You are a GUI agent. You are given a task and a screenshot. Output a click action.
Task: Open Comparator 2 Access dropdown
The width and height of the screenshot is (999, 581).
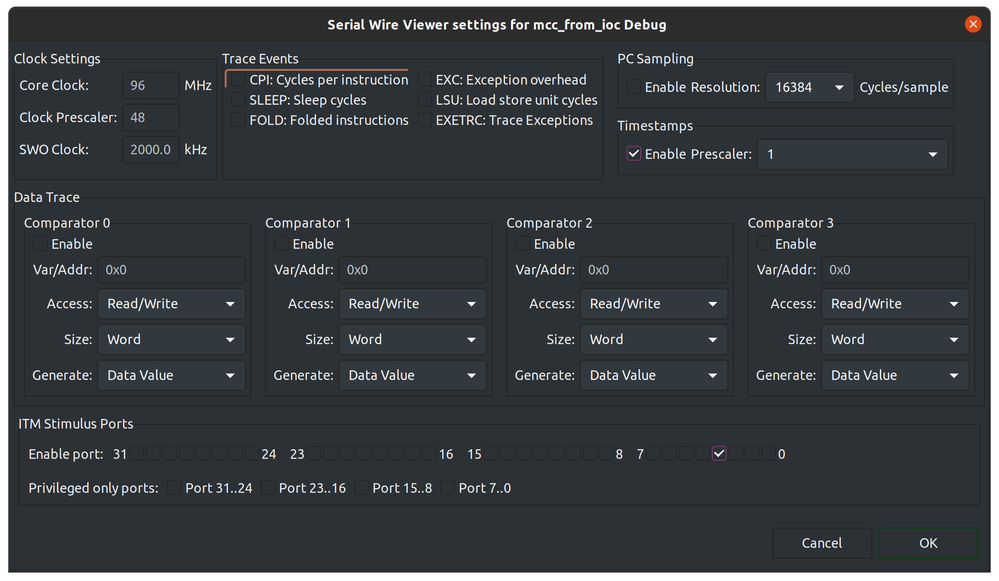coord(654,304)
